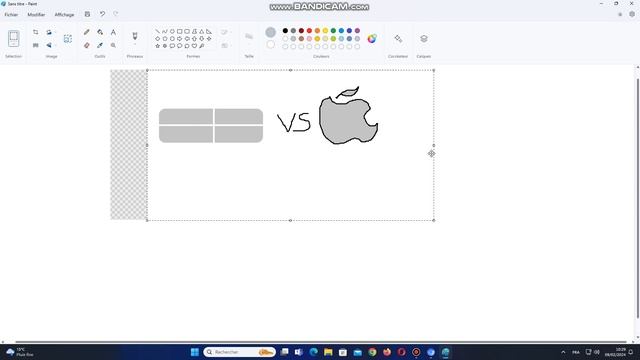Viewport: 640px width, 360px height.
Task: Pick the black color swatch
Action: 285,31
